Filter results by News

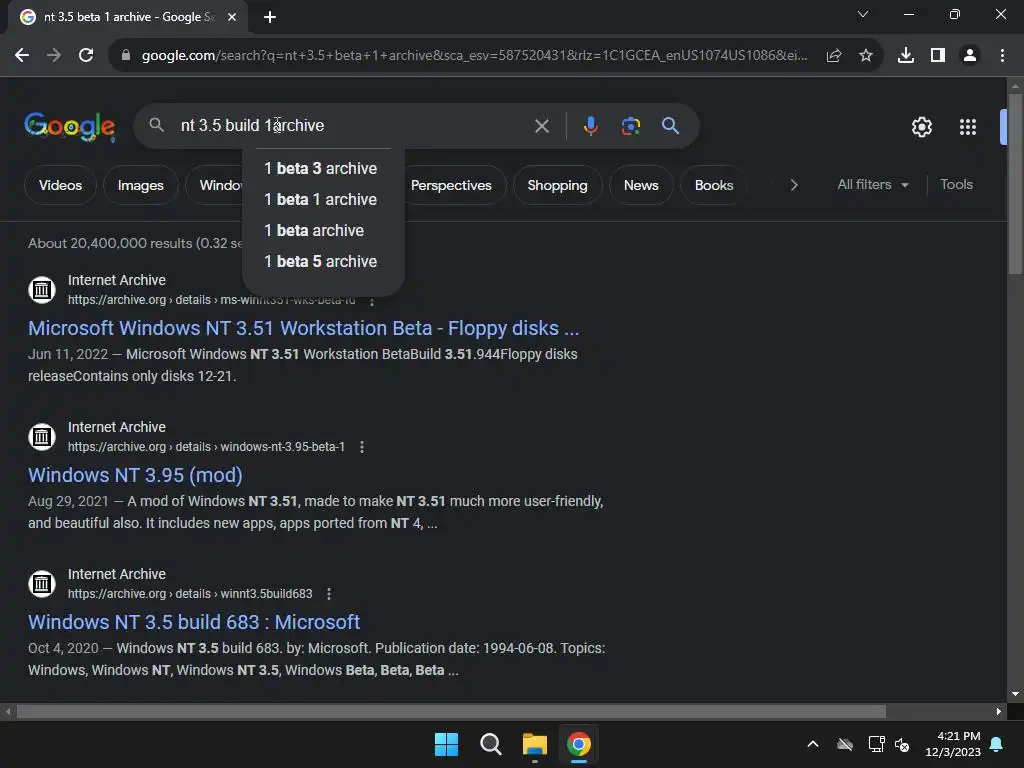pyautogui.click(x=641, y=185)
